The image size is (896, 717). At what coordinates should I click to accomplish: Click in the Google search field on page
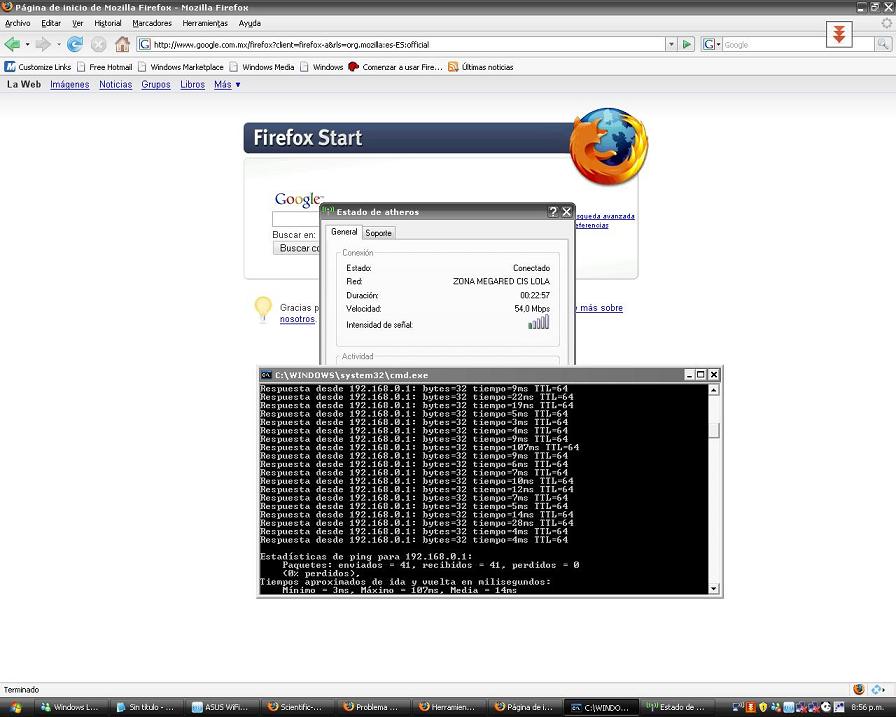pos(296,219)
